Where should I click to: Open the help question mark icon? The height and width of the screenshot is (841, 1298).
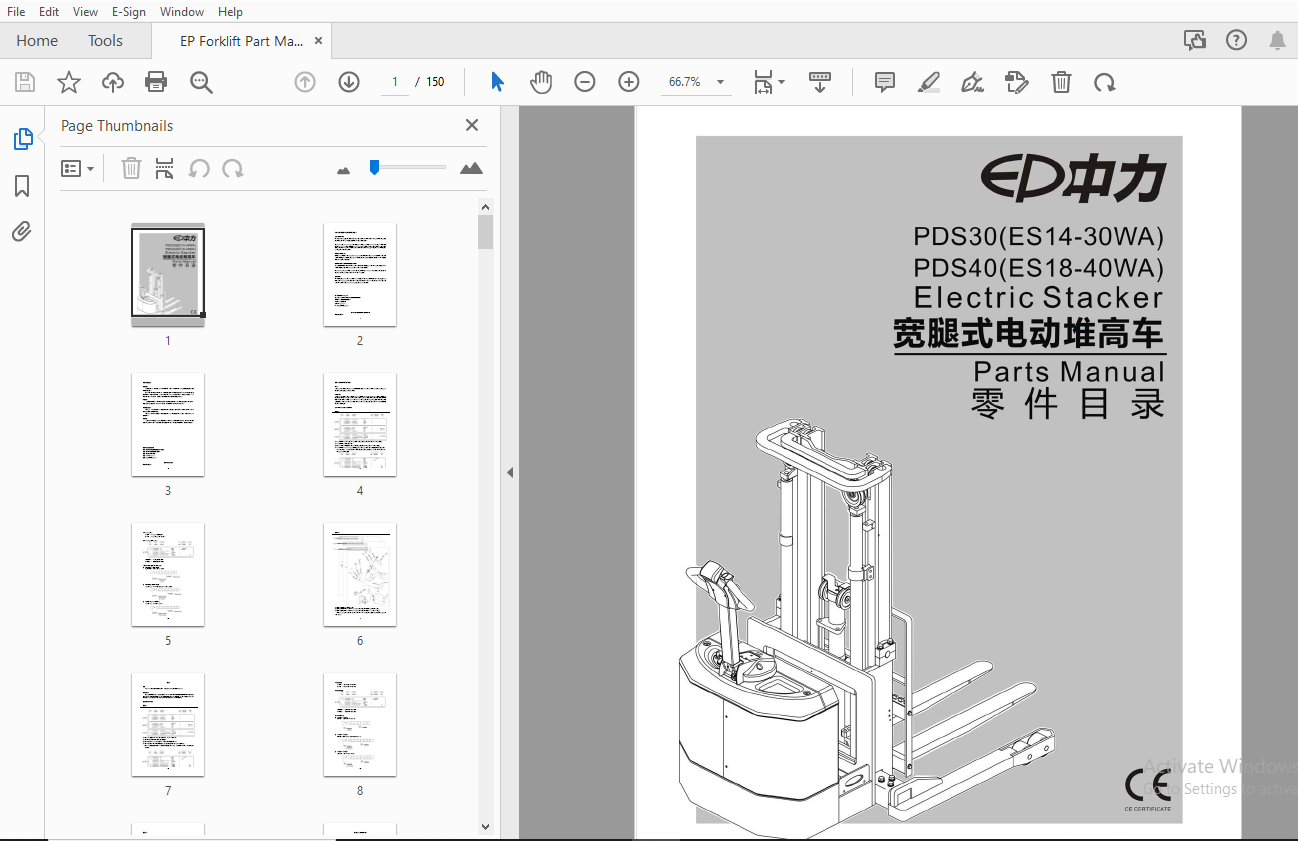point(1237,41)
